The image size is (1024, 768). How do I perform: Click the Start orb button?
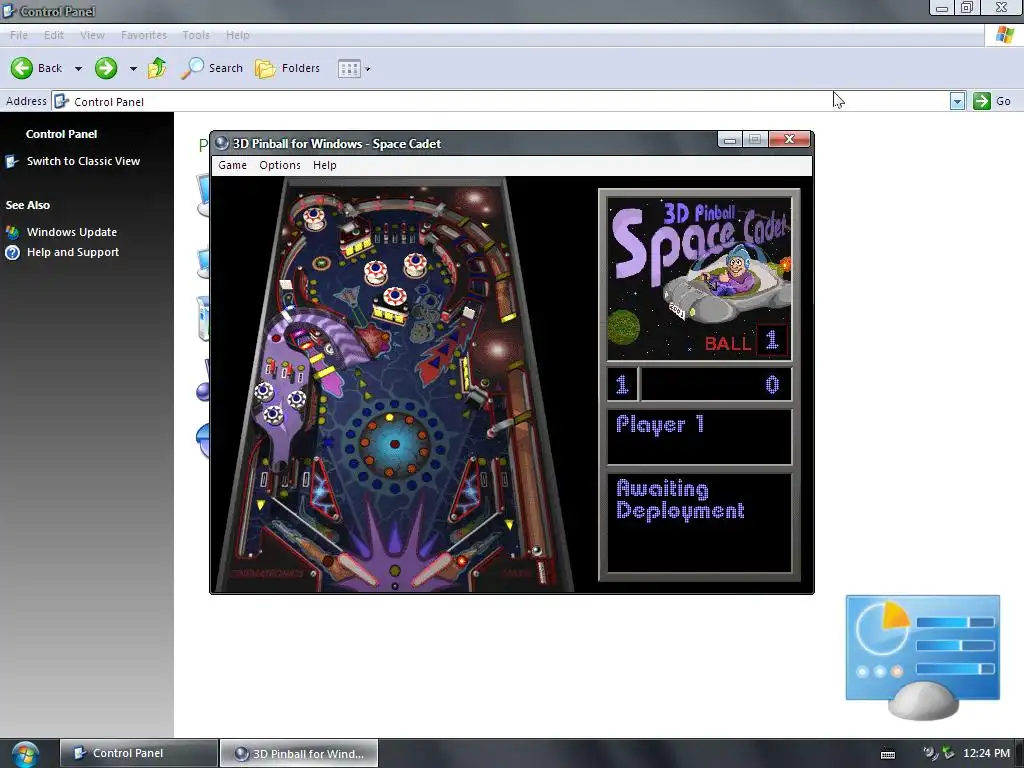tap(24, 754)
